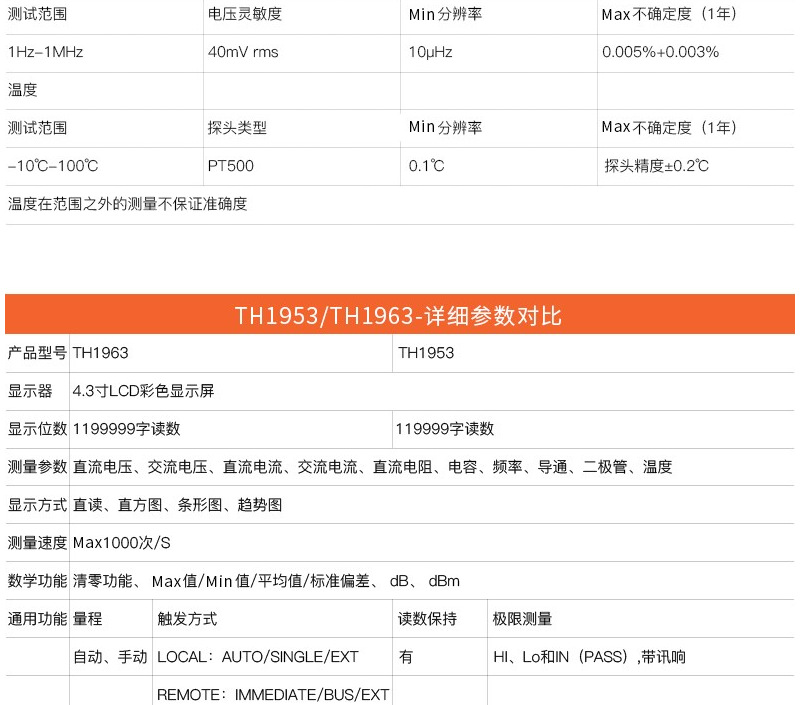The width and height of the screenshot is (800, 705).
Task: Select the 自动、手动 range cell
Action: (x=110, y=657)
